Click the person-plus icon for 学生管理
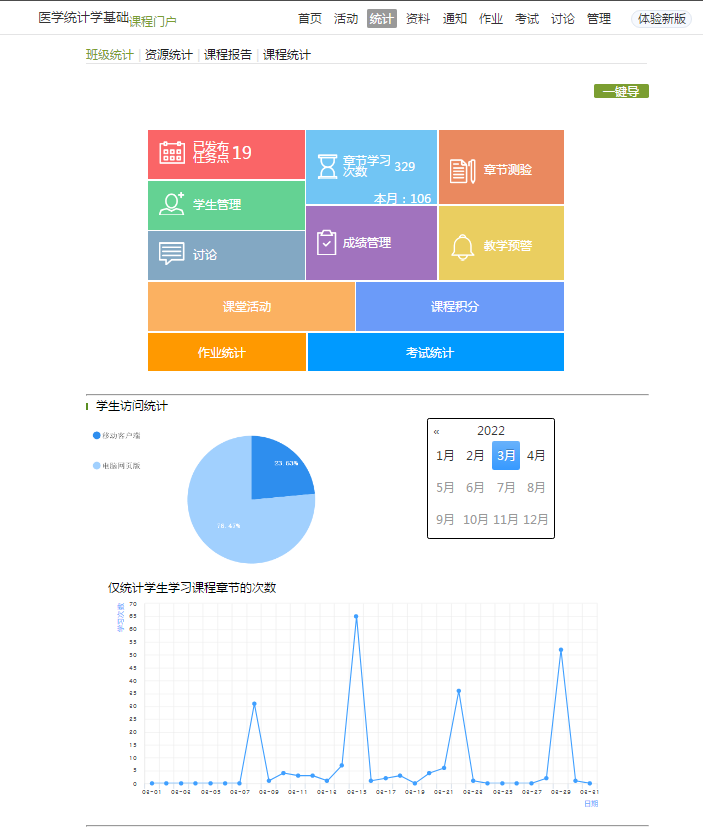The image size is (703, 830). point(172,204)
